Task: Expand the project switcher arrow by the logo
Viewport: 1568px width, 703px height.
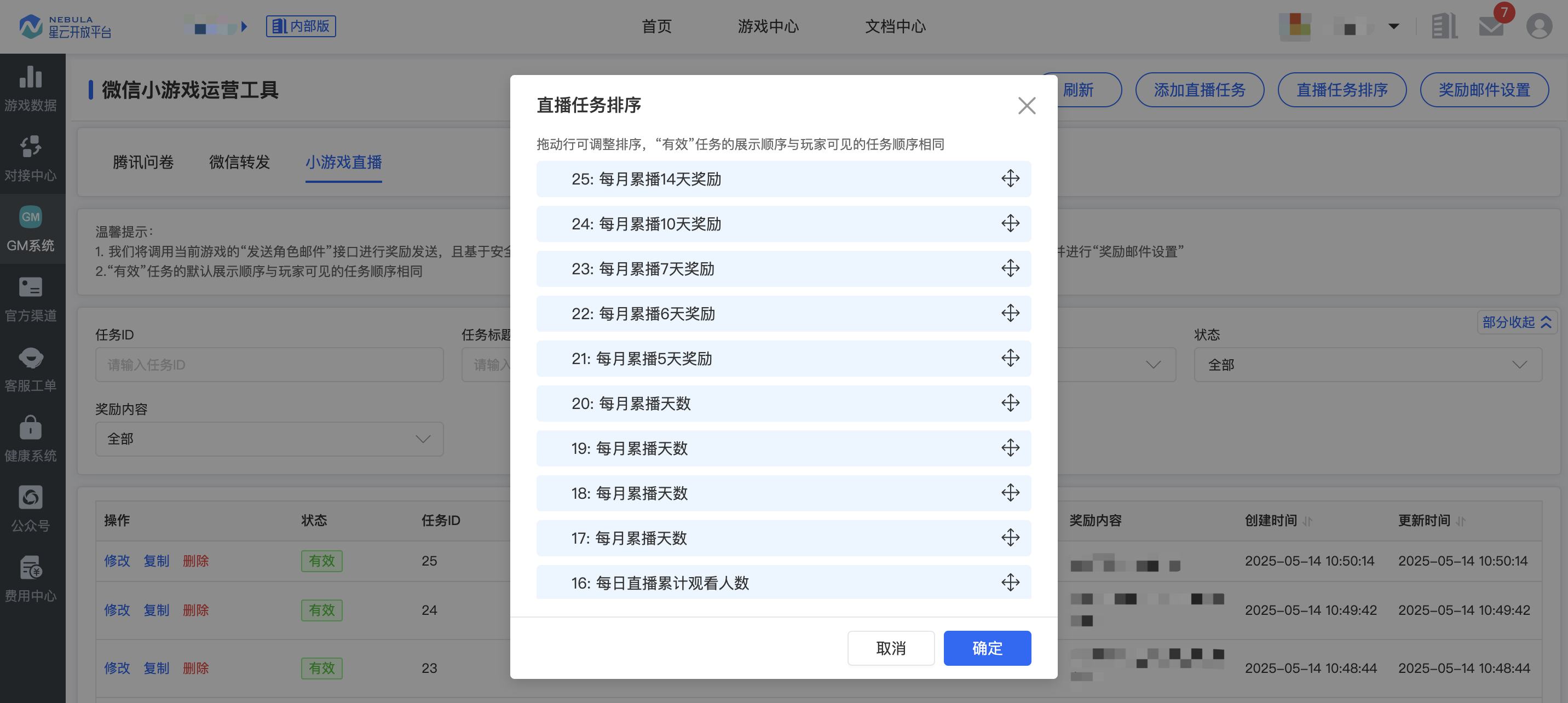Action: [244, 27]
